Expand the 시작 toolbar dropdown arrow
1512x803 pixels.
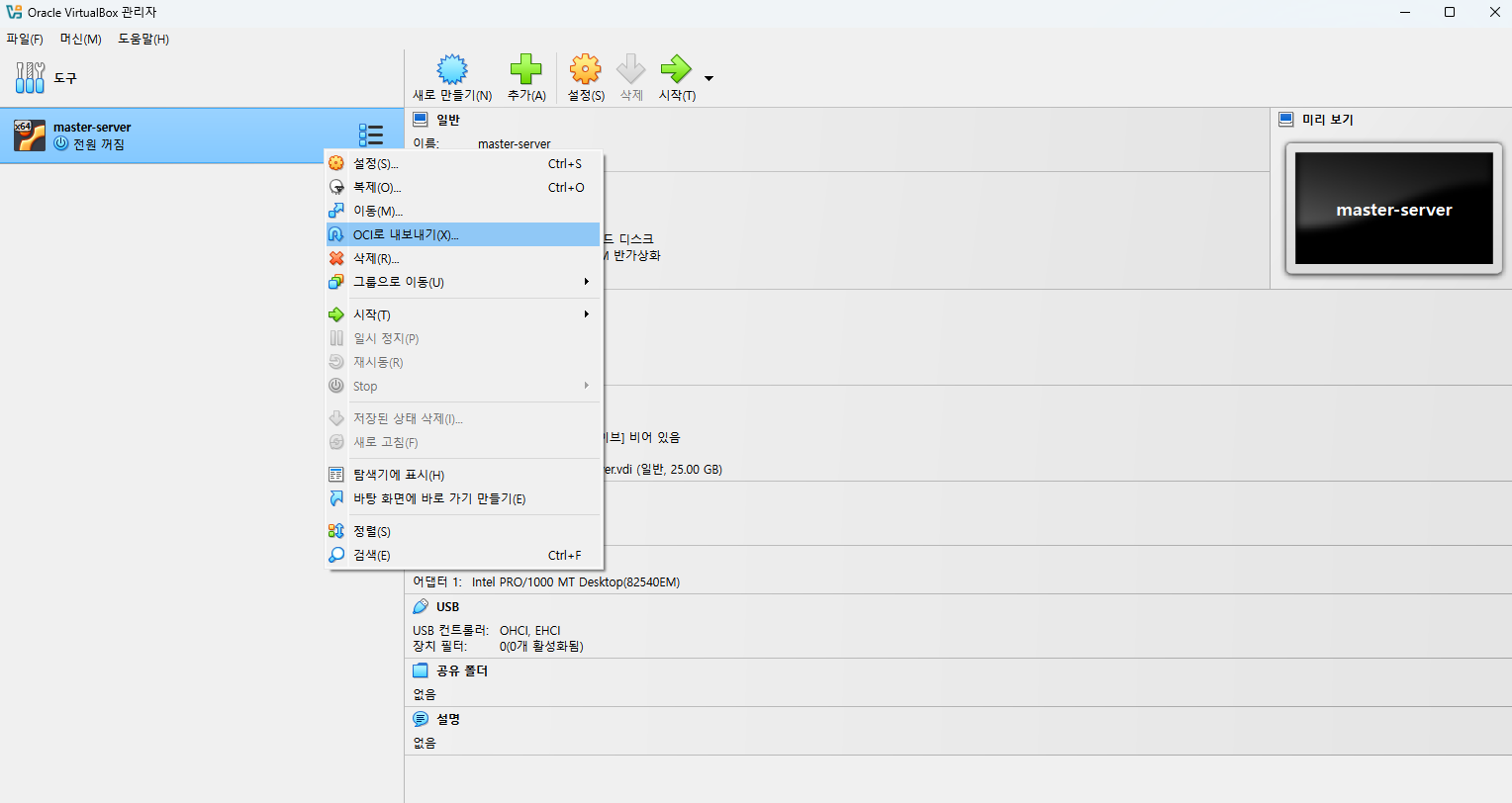click(x=709, y=78)
